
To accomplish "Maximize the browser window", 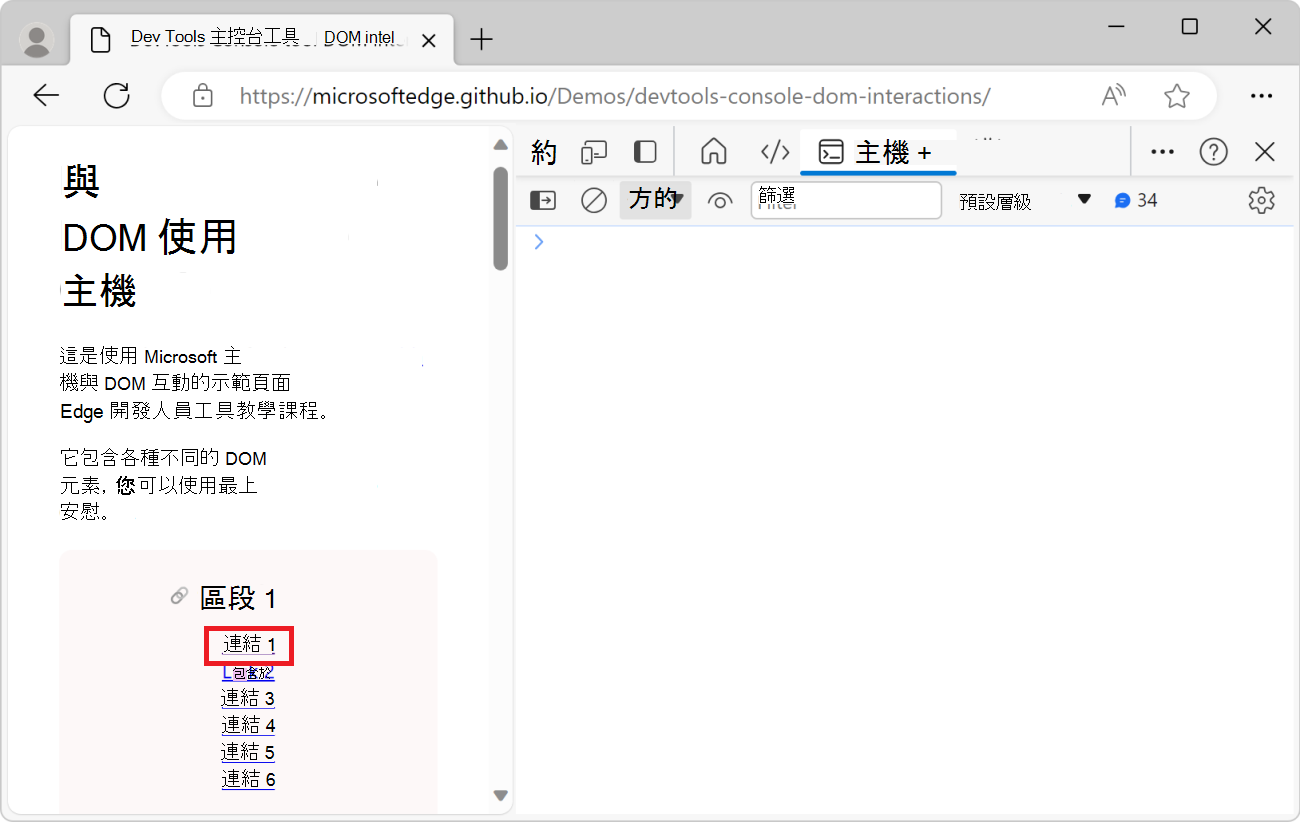I will coord(1189,27).
